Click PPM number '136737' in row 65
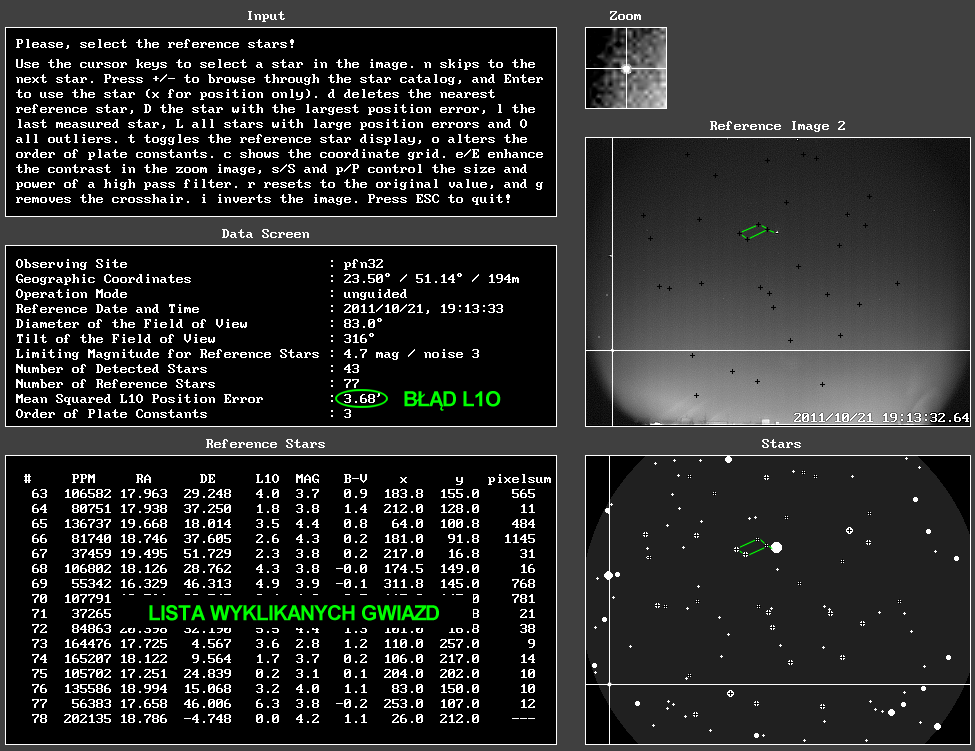 (88, 523)
